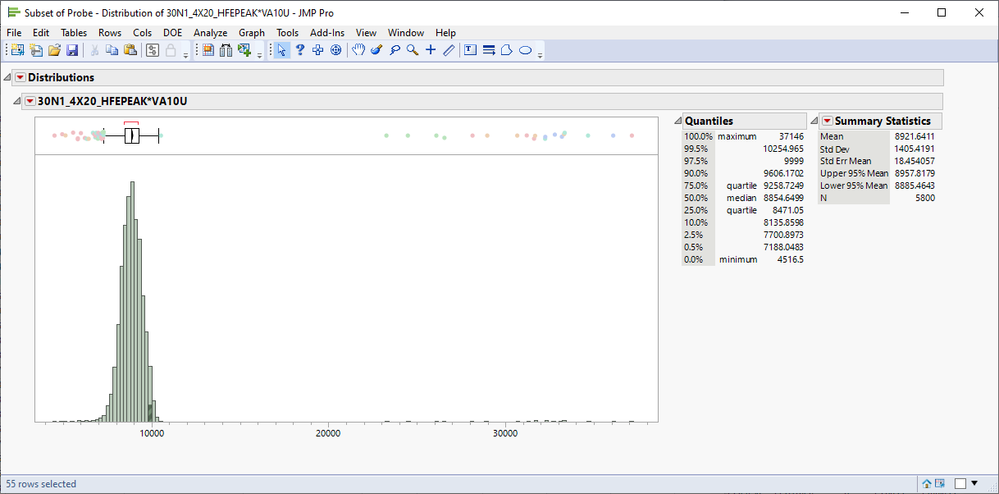Image resolution: width=999 pixels, height=494 pixels.
Task: Choose the Crosshairs tool
Action: (x=431, y=50)
